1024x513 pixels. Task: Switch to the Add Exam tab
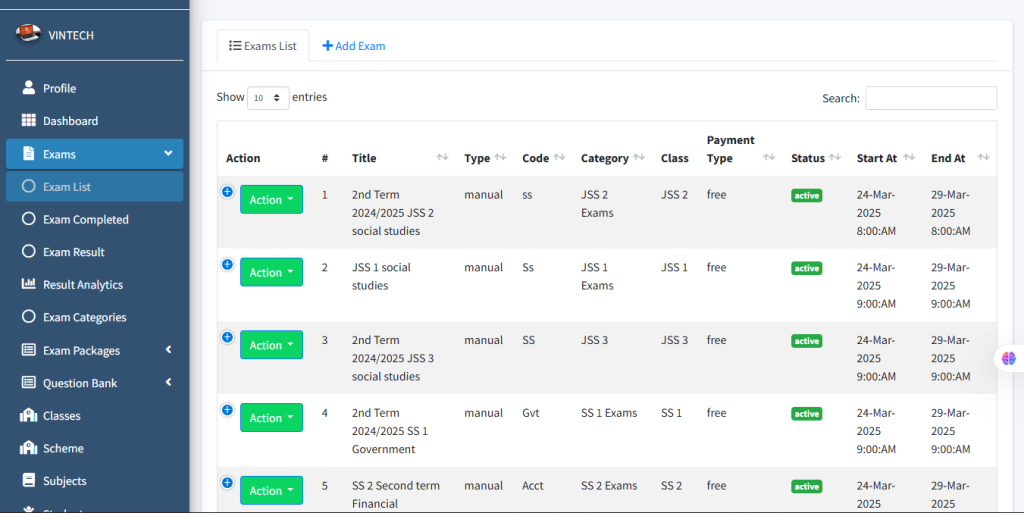pyautogui.click(x=353, y=46)
